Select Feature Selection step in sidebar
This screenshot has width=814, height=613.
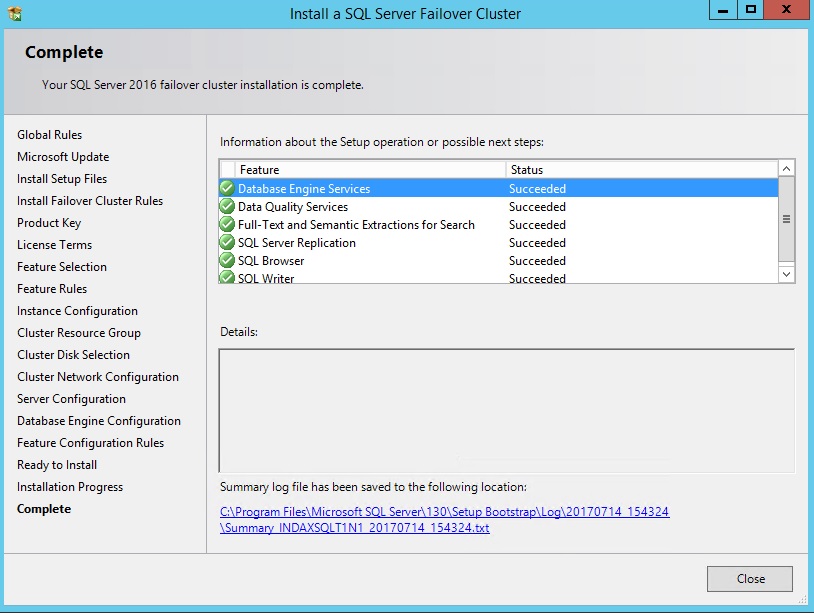tap(62, 267)
